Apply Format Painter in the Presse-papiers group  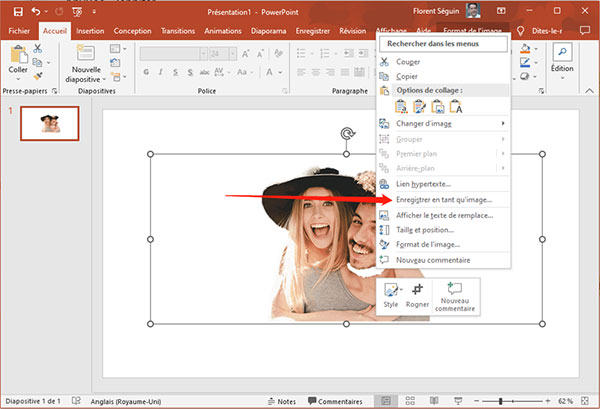38,76
